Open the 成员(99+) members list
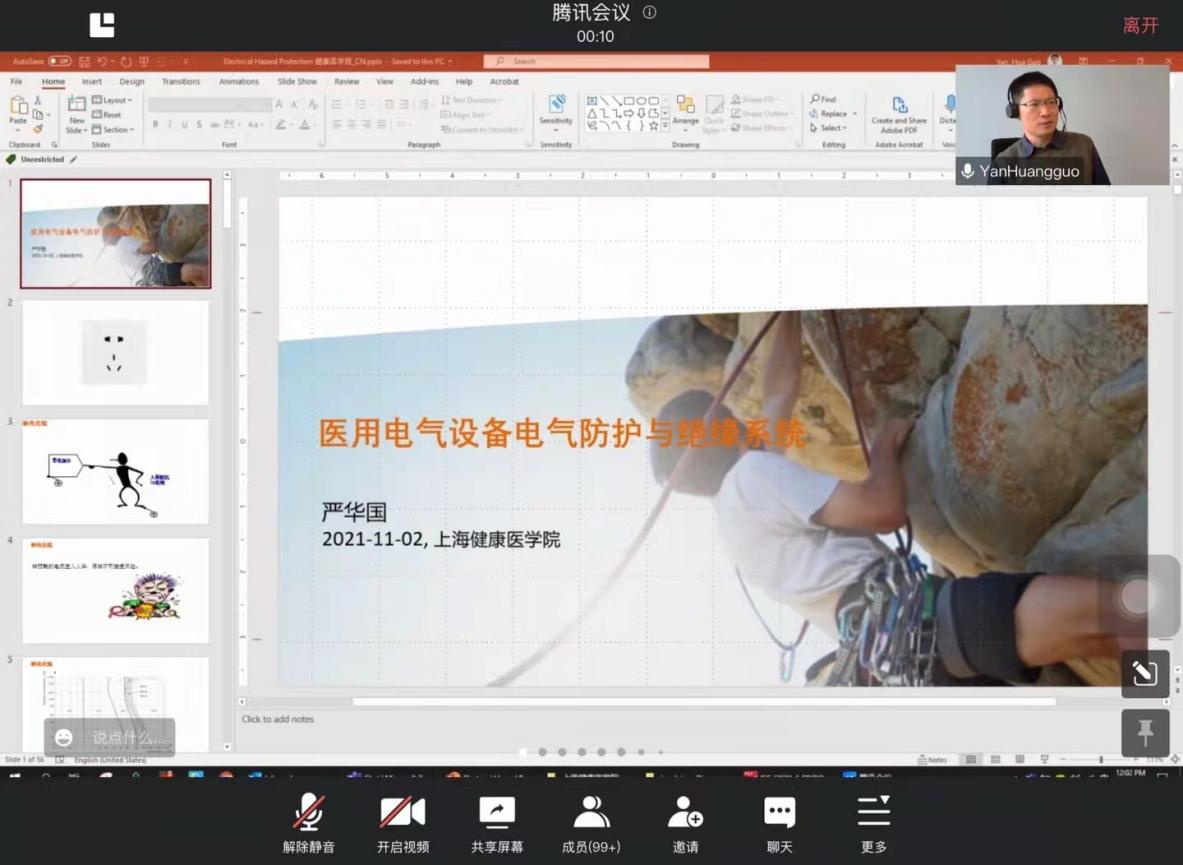Viewport: 1183px width, 865px height. click(x=591, y=823)
